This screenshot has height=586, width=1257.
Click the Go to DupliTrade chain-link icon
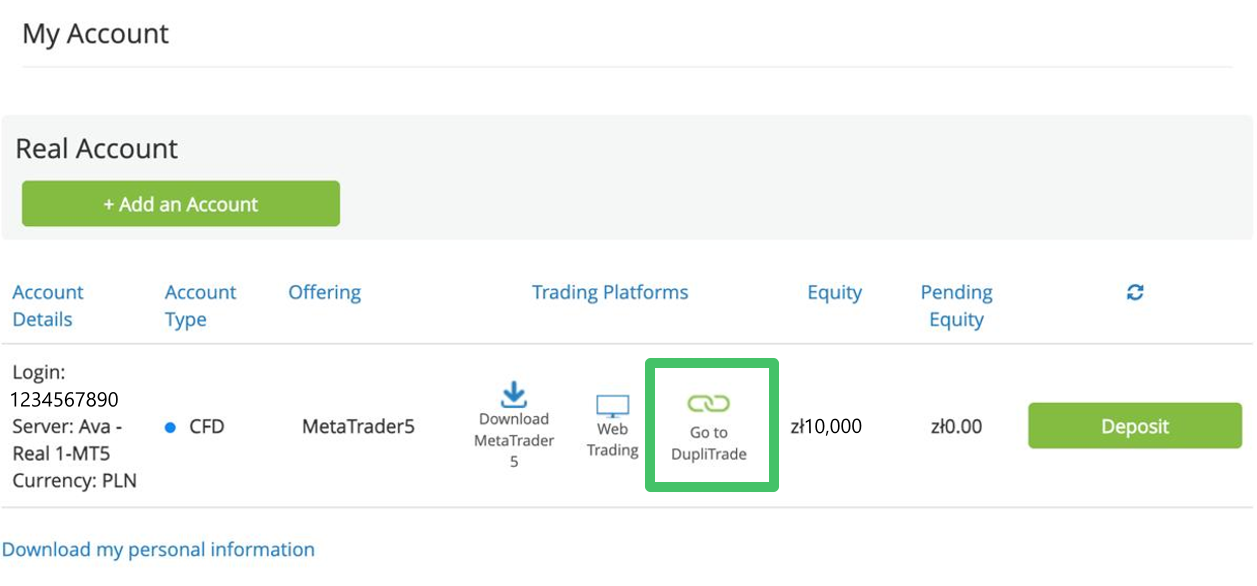click(x=709, y=404)
